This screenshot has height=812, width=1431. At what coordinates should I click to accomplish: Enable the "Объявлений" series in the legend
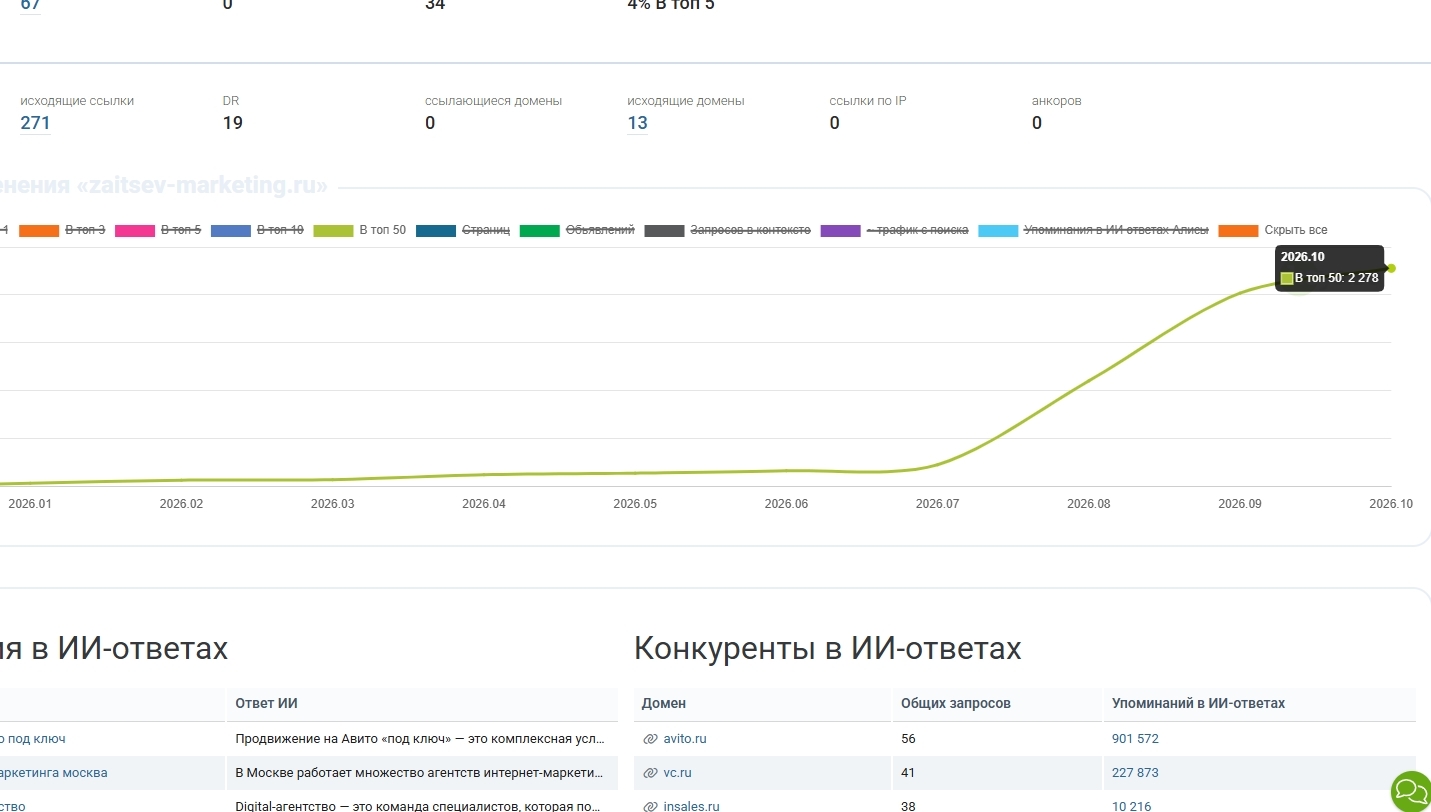click(x=577, y=231)
